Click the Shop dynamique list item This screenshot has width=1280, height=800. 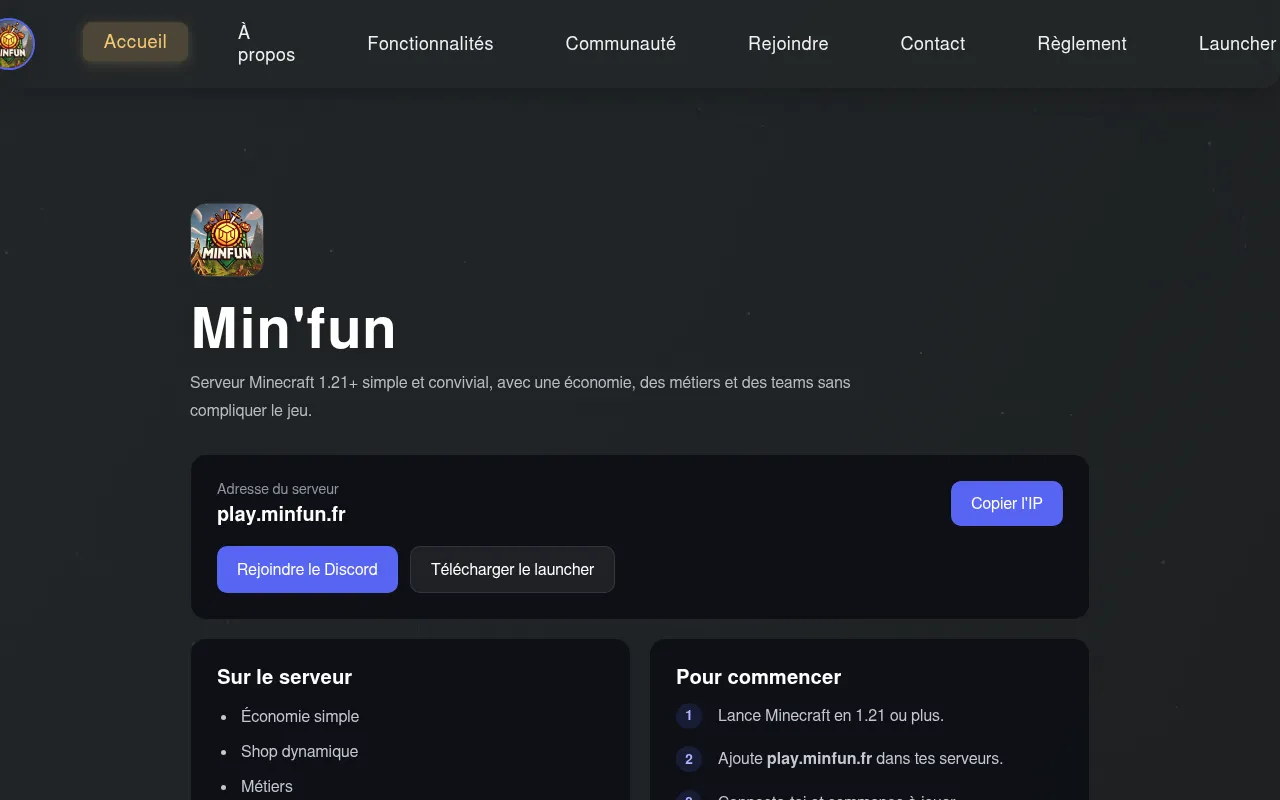(299, 751)
